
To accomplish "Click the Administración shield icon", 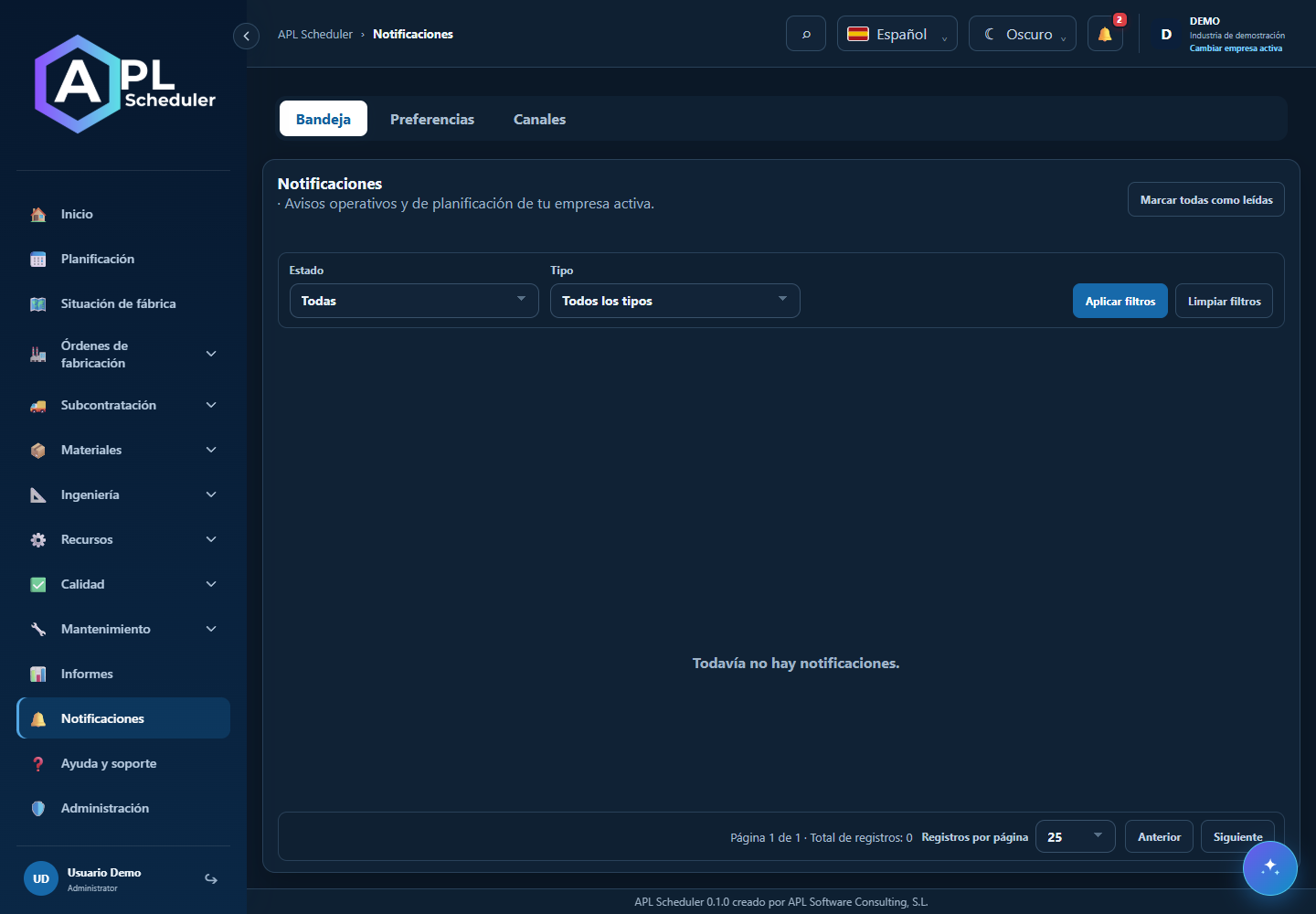I will pyautogui.click(x=38, y=809).
